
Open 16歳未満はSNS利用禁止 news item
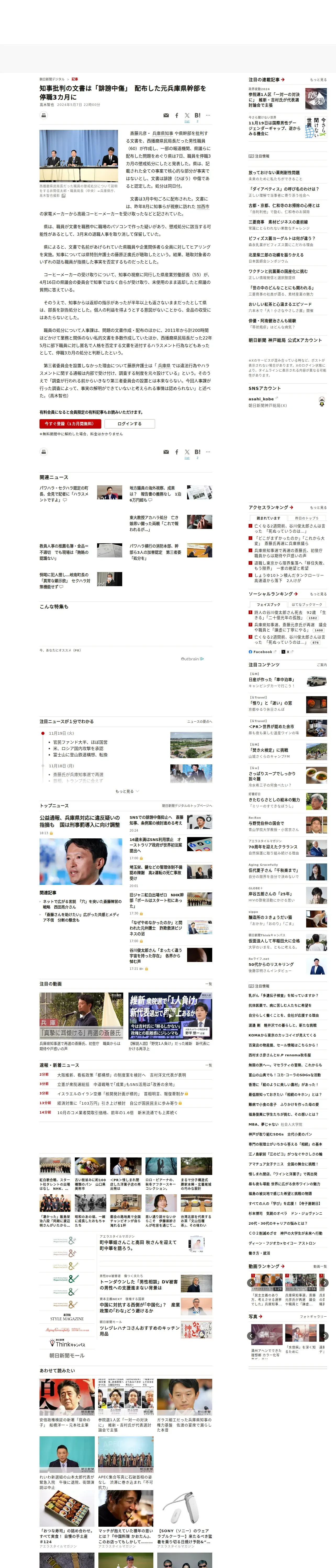click(156, 845)
